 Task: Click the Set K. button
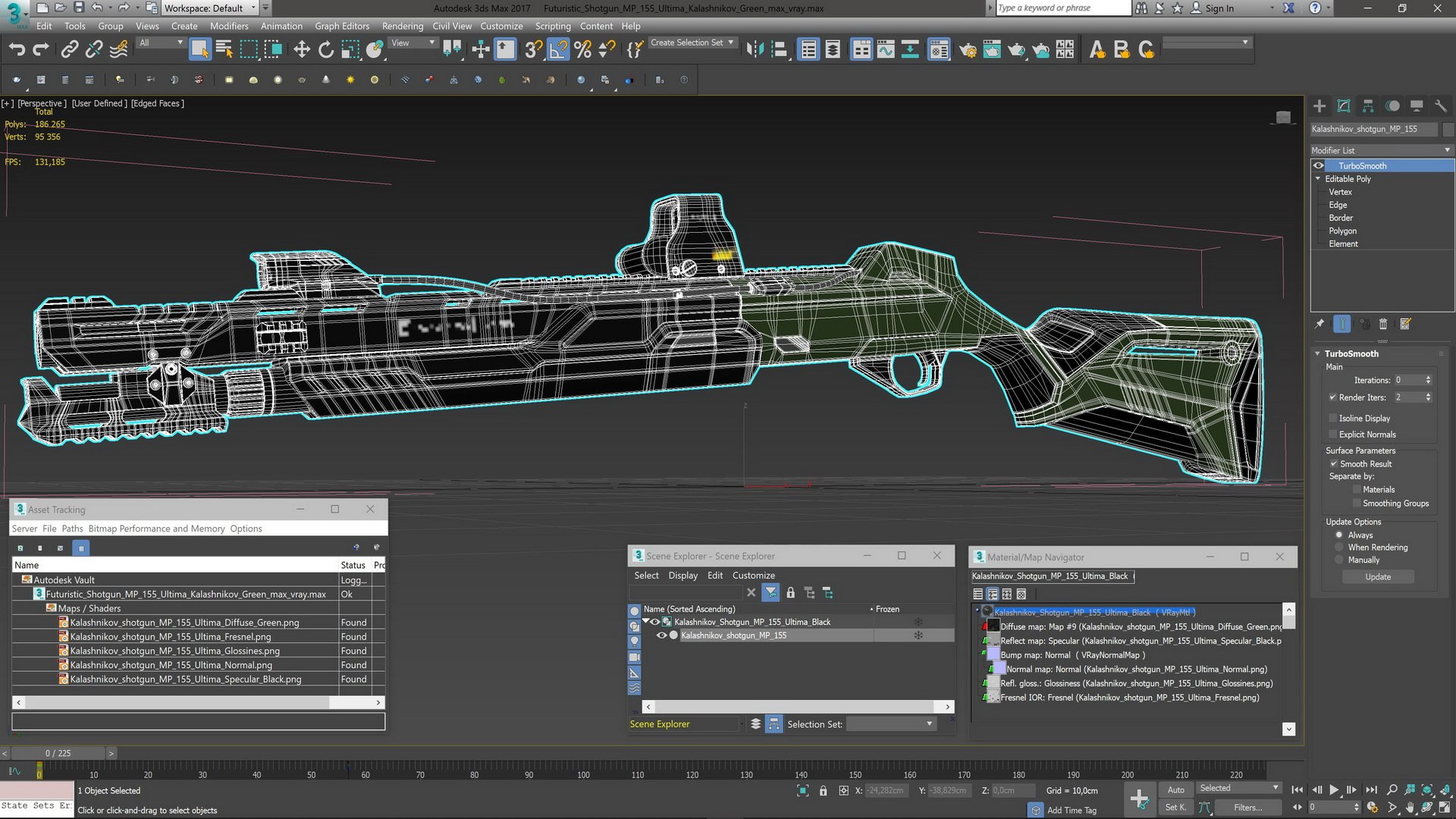pyautogui.click(x=1176, y=808)
